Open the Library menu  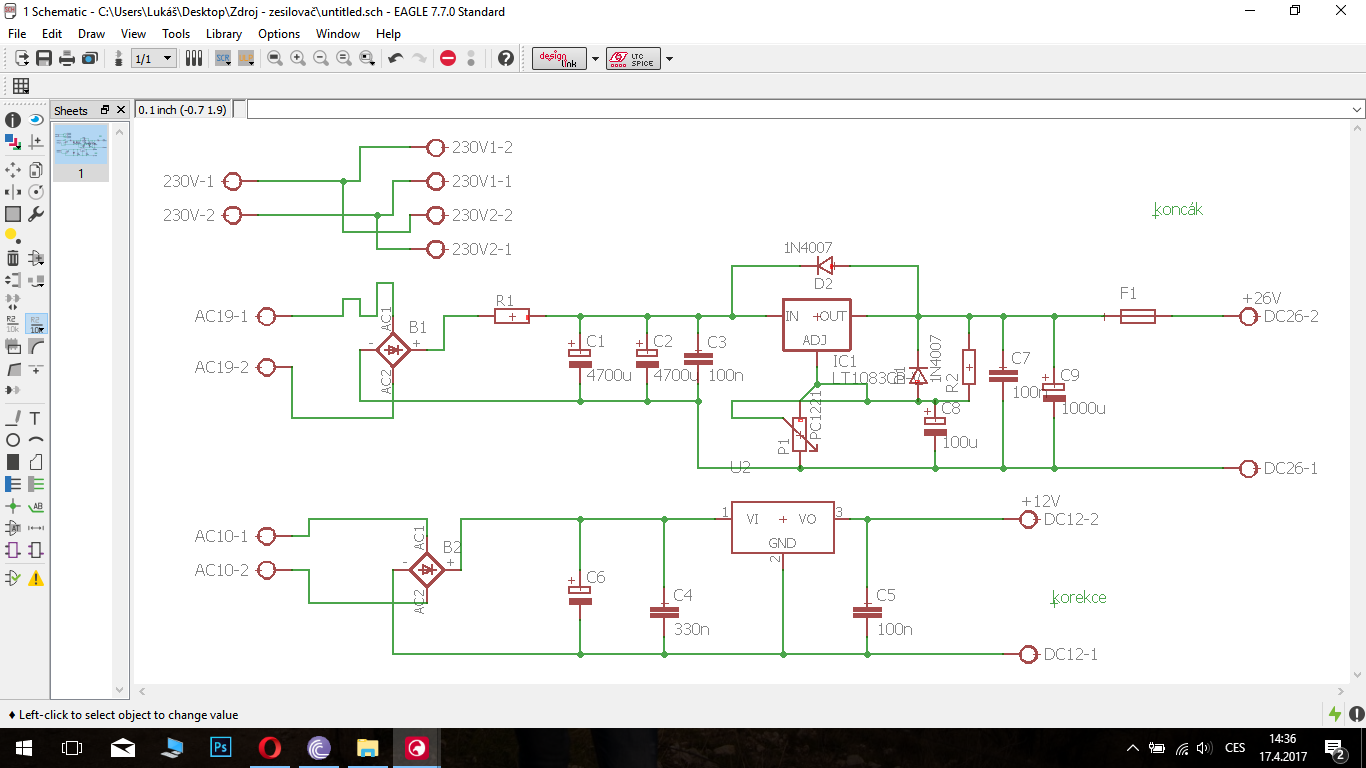pos(223,34)
